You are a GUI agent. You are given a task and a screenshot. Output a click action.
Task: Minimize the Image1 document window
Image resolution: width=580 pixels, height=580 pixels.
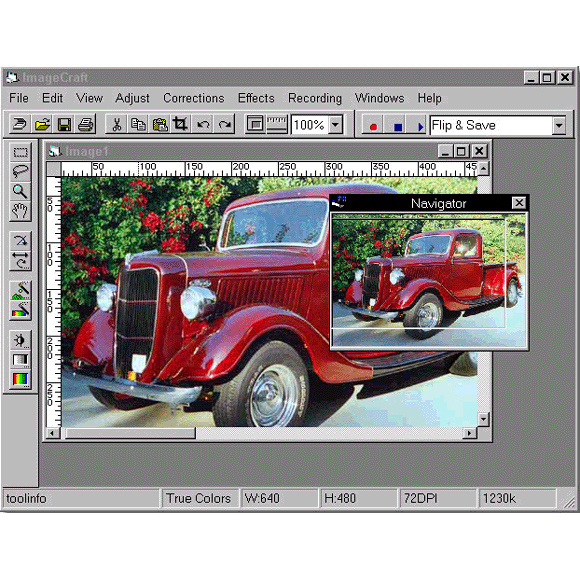coord(446,151)
